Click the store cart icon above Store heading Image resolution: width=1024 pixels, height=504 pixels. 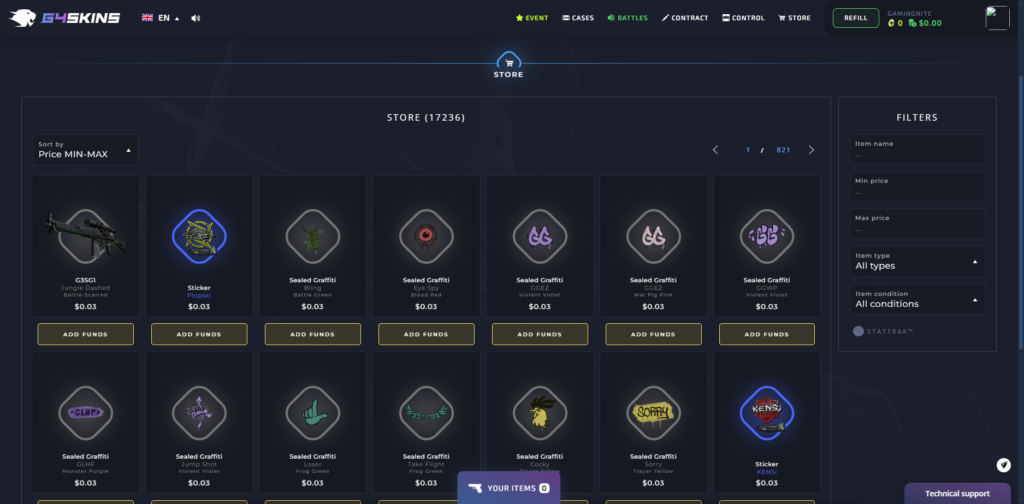[x=509, y=63]
